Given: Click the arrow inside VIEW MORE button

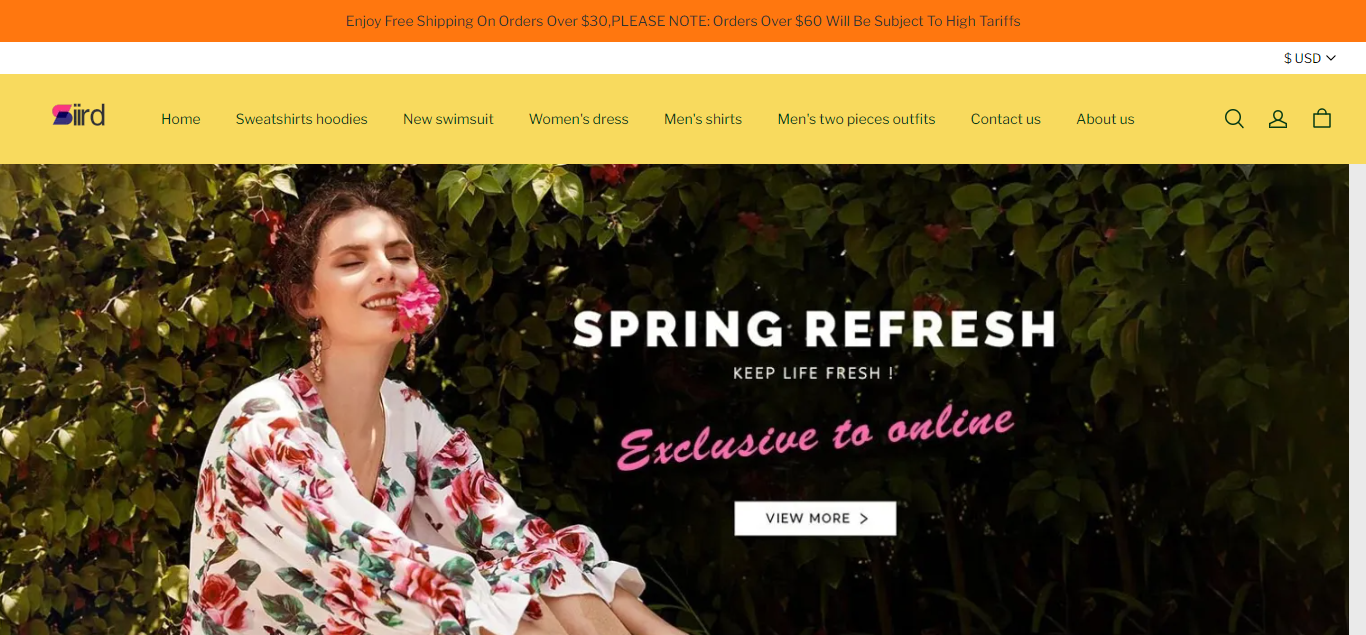Looking at the screenshot, I should point(864,518).
